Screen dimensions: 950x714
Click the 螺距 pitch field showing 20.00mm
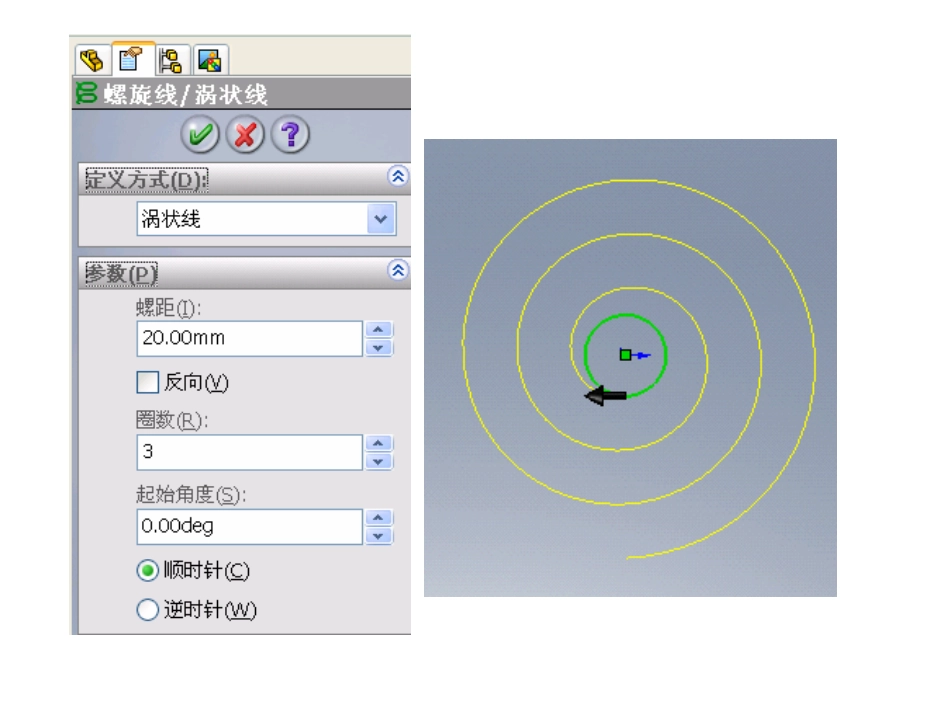250,338
